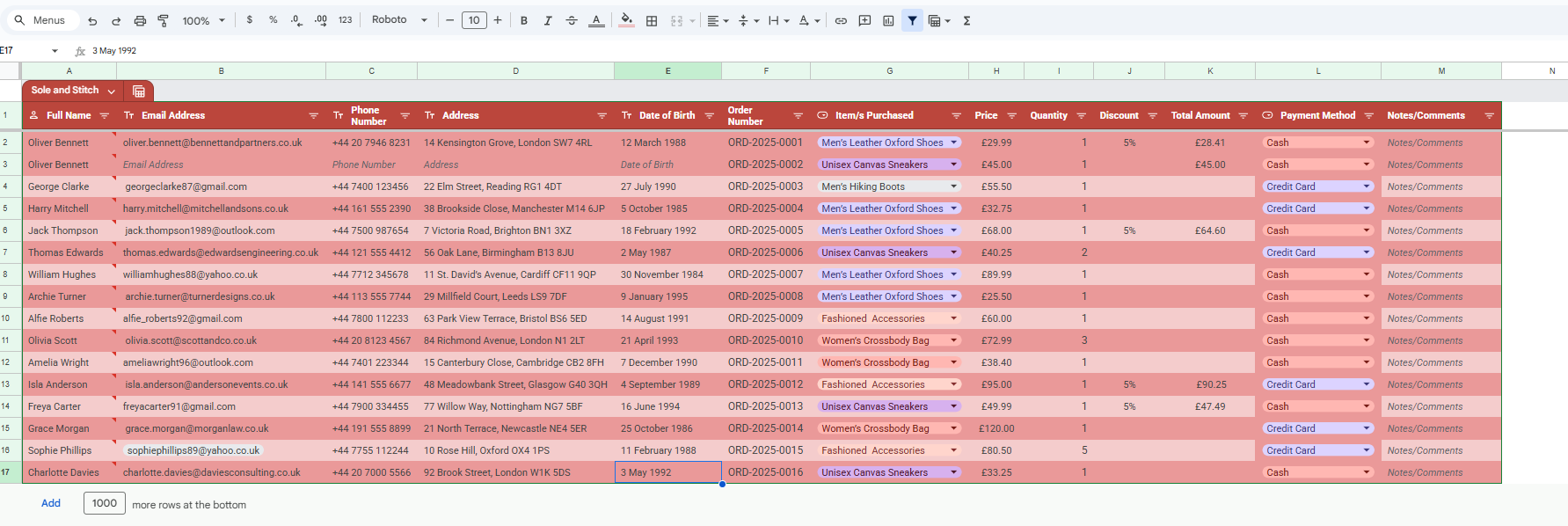The width and height of the screenshot is (1568, 526).
Task: Open the Email Address column filter
Action: coord(313,115)
